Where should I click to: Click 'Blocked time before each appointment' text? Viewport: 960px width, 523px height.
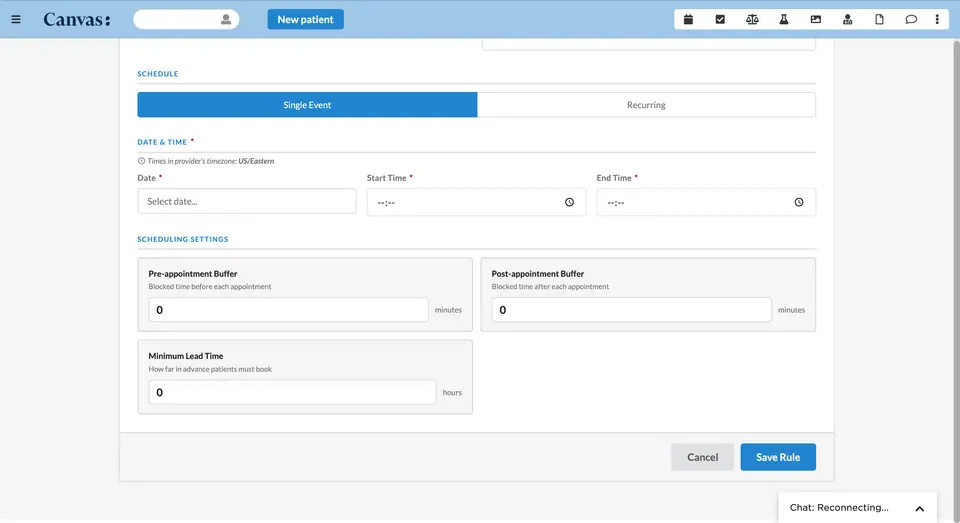(209, 287)
